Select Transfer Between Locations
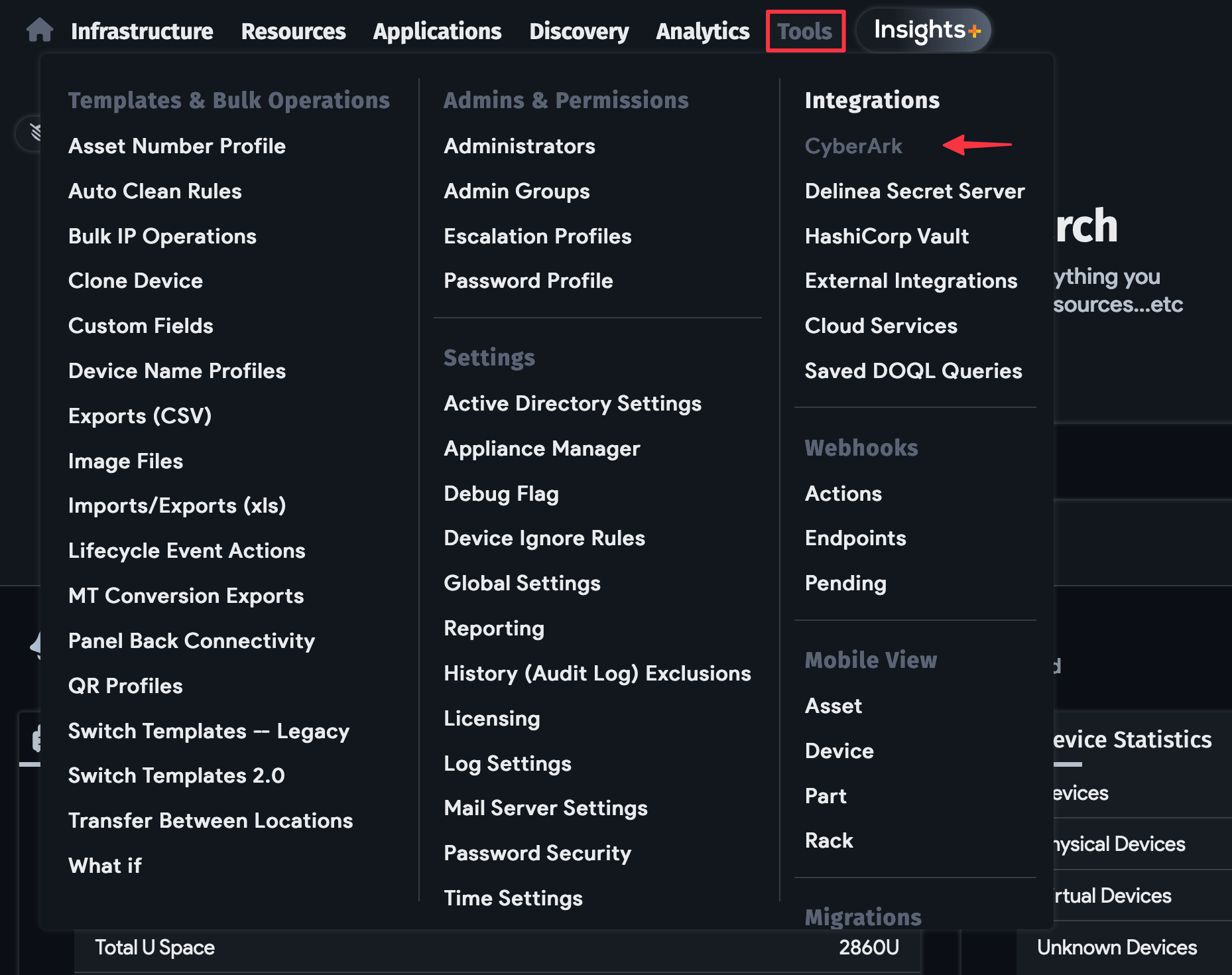1232x975 pixels. pyautogui.click(x=211, y=820)
